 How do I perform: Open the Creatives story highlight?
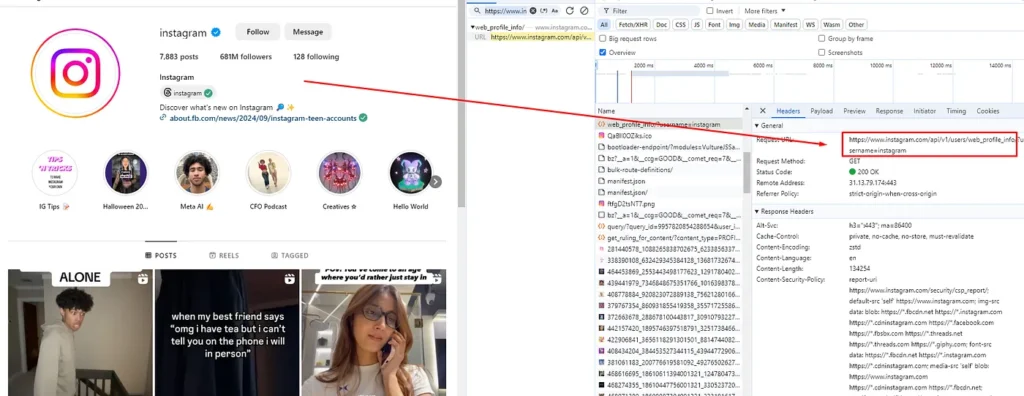pyautogui.click(x=340, y=173)
